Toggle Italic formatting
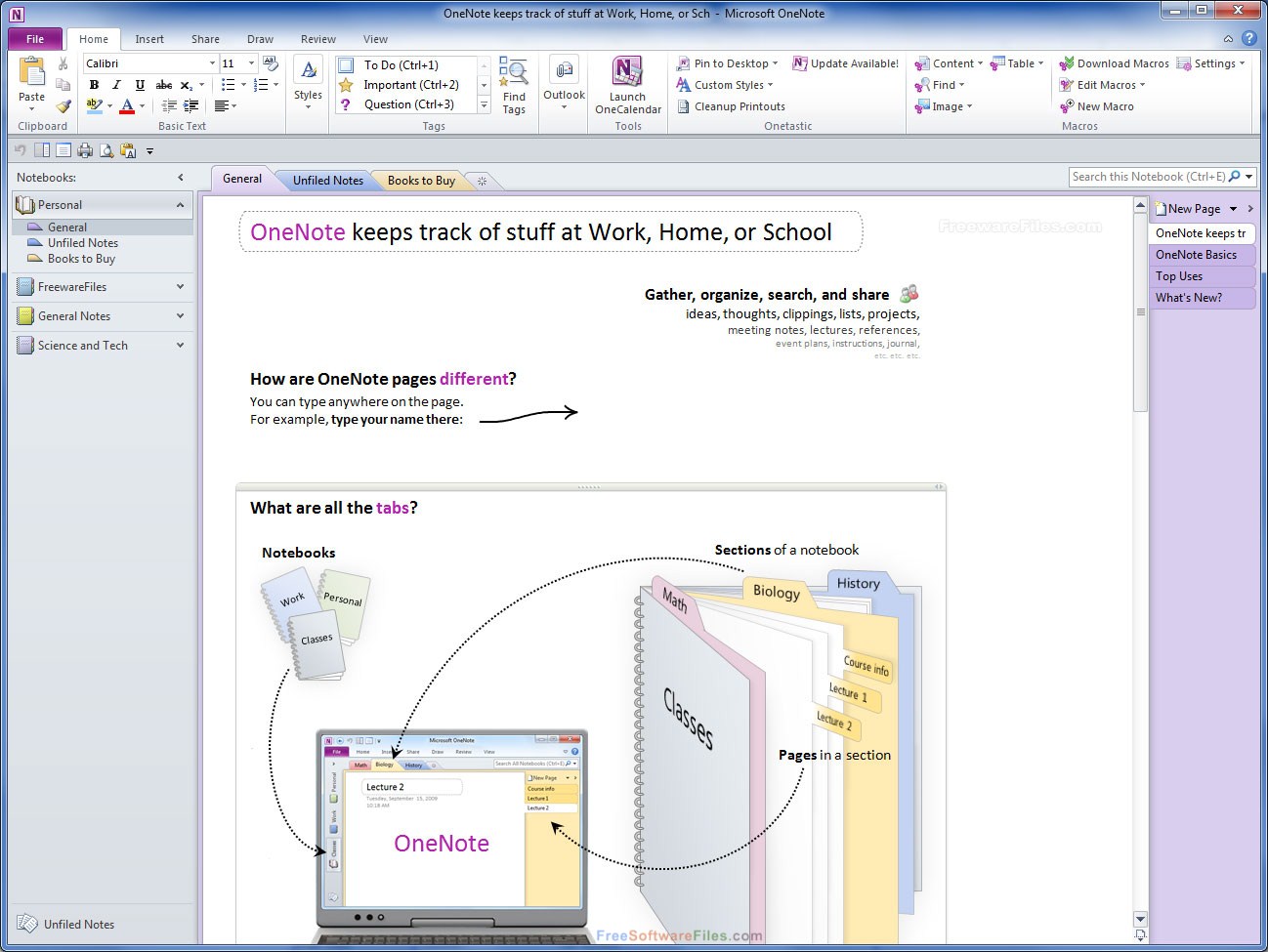1268x952 pixels. 116,85
